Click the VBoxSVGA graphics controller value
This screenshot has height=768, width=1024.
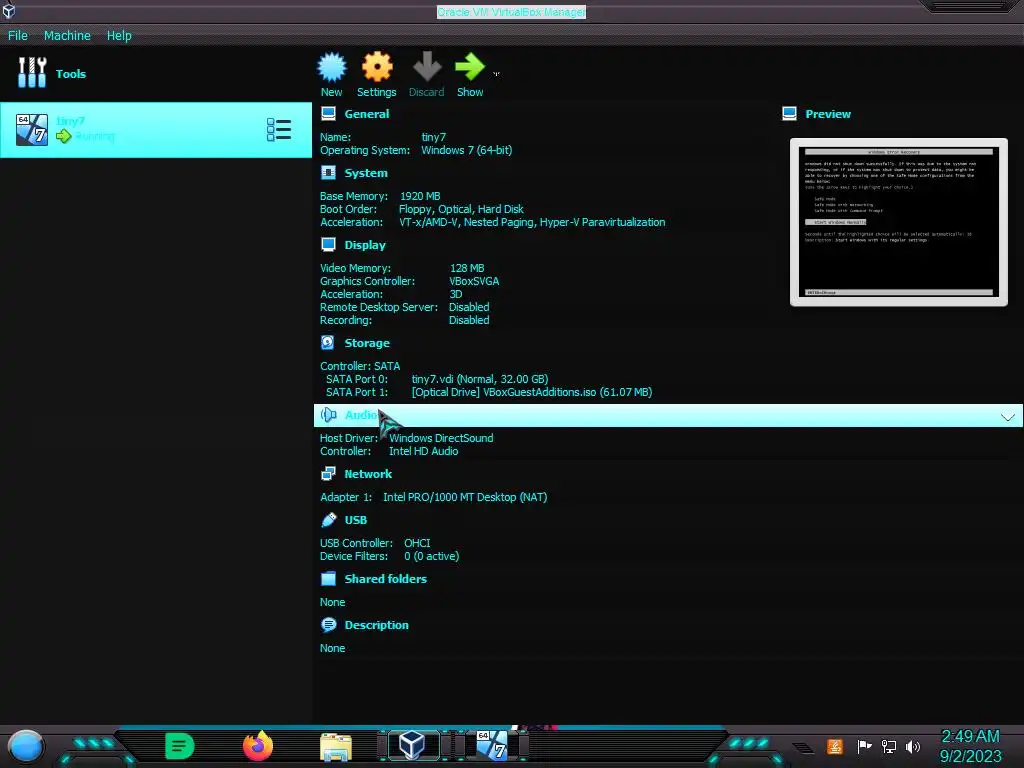pyautogui.click(x=474, y=281)
